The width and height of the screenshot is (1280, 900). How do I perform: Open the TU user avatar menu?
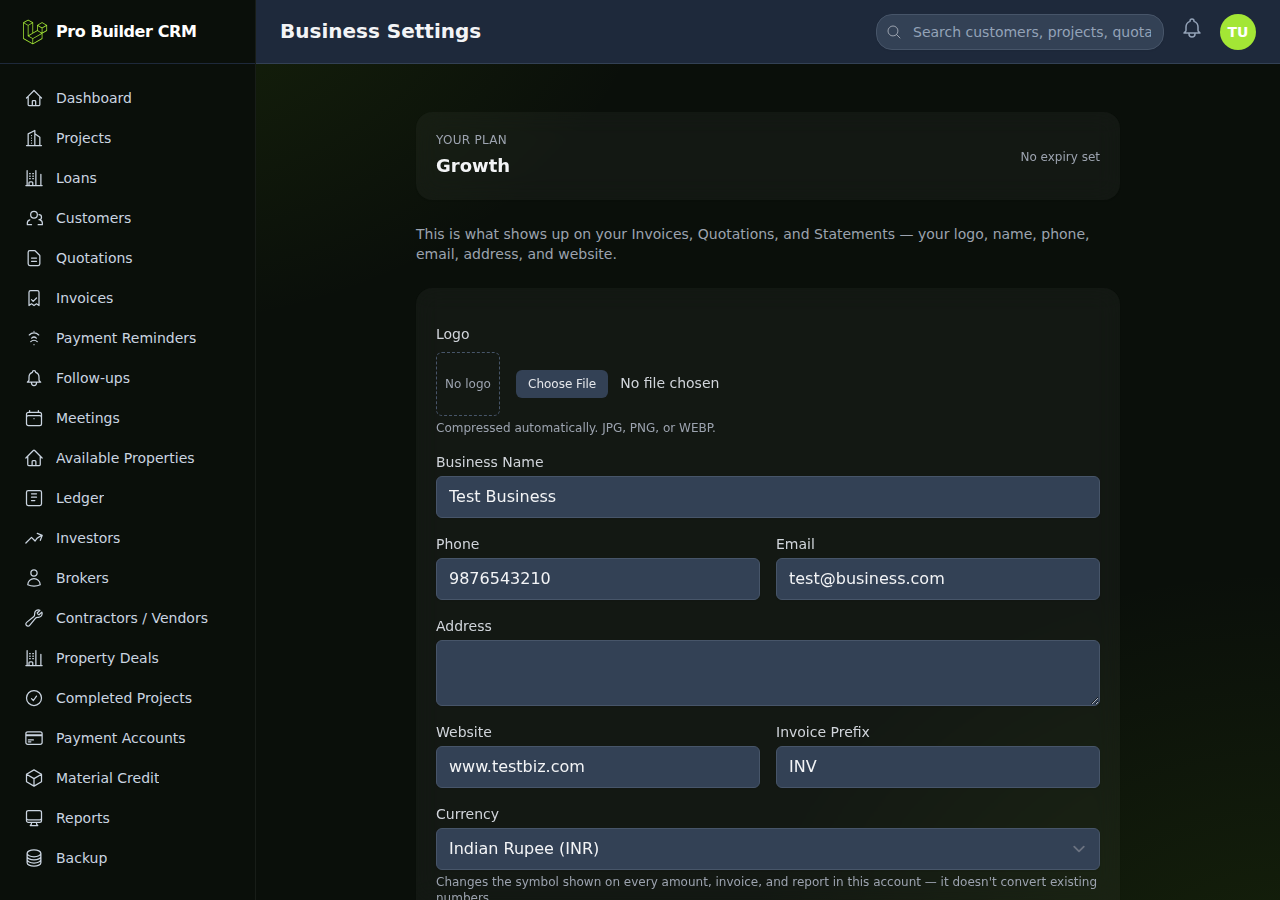(1238, 32)
